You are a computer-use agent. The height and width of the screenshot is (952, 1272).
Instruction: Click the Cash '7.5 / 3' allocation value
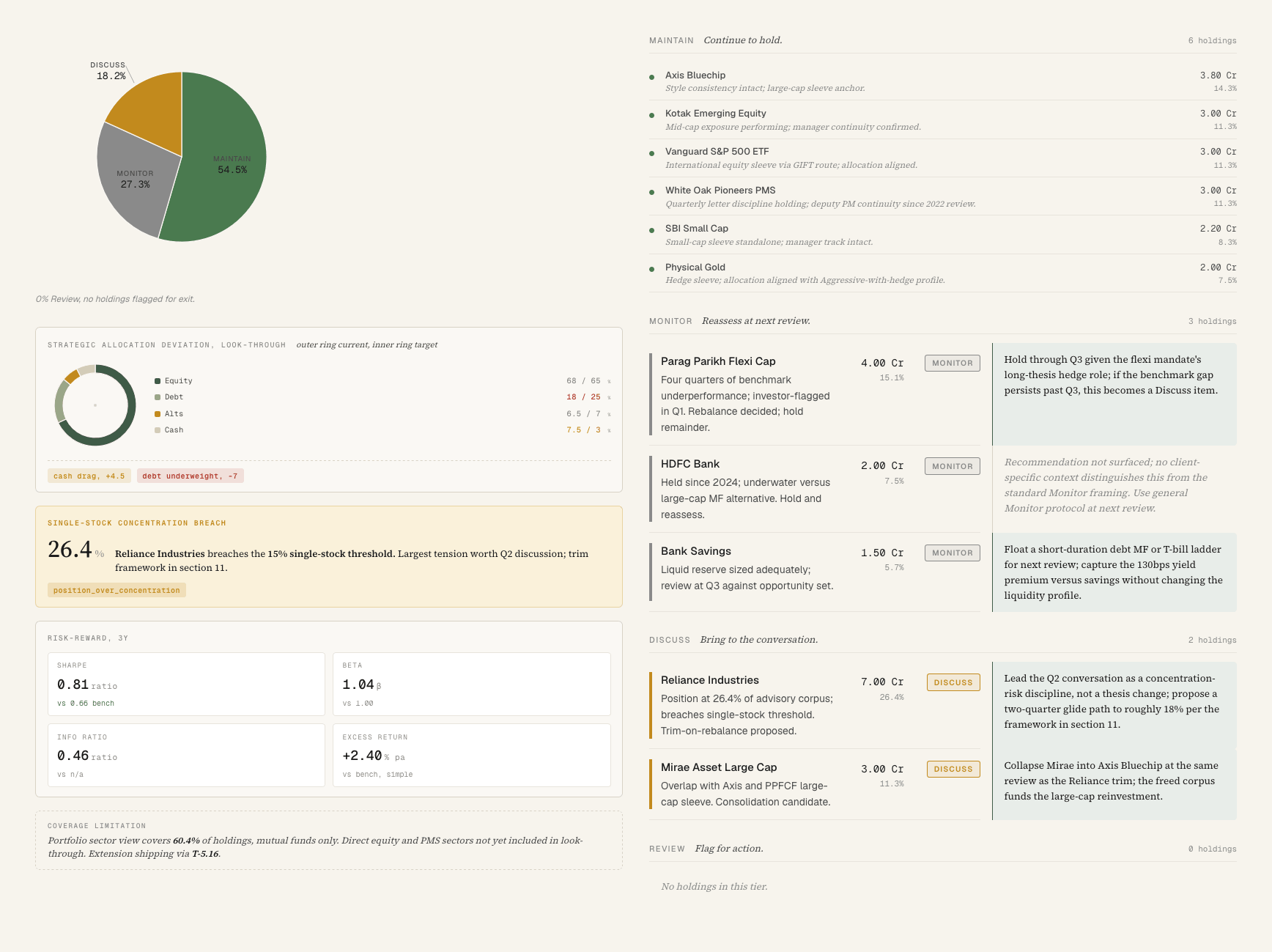click(x=583, y=430)
